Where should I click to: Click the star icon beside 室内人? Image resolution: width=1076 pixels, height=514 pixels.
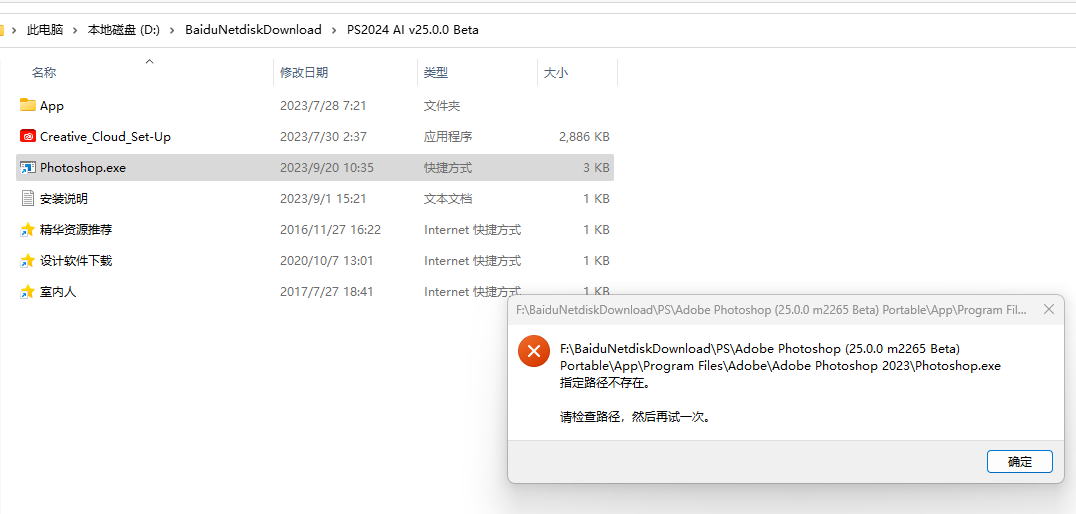coord(27,292)
